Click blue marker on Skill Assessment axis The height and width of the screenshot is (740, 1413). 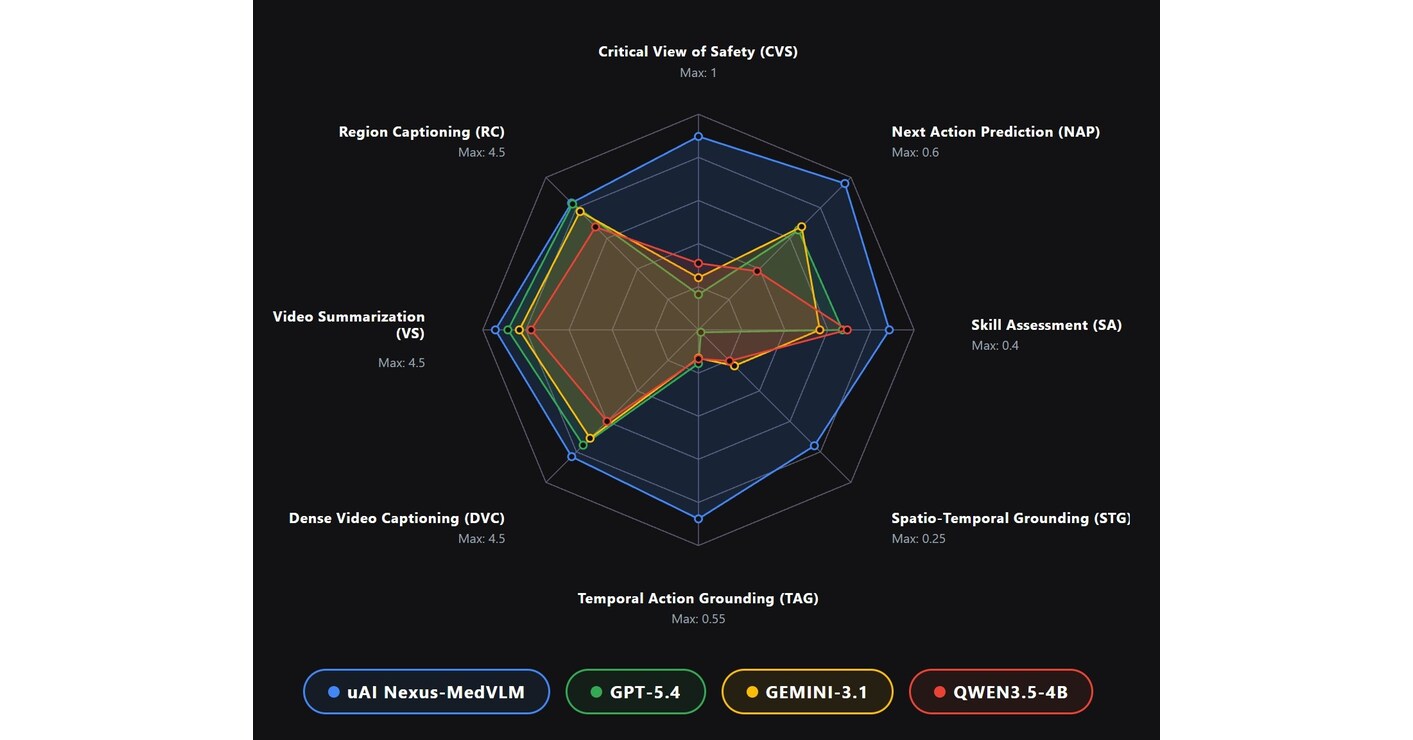click(888, 329)
